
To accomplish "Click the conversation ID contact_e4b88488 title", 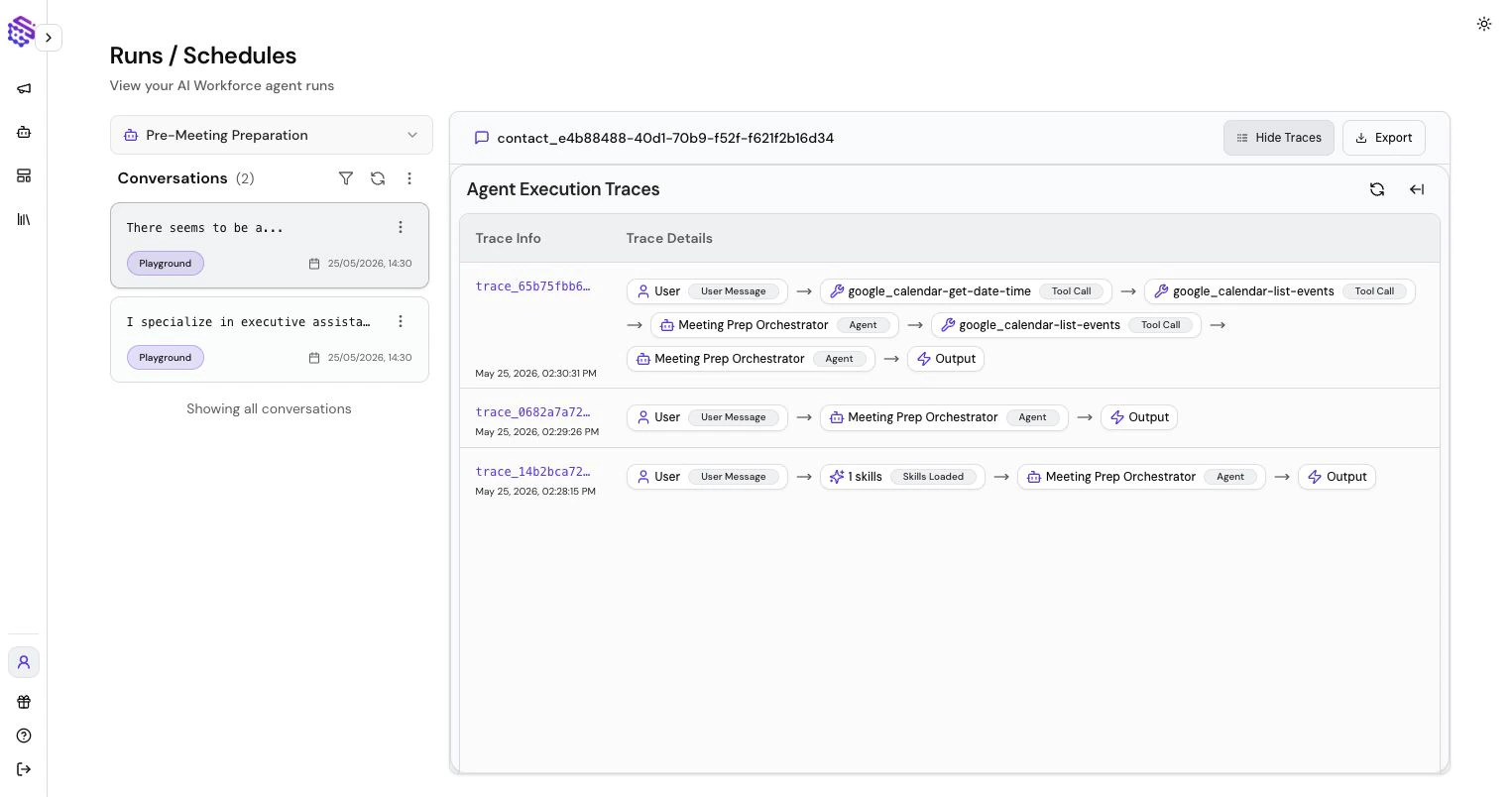I will 665,138.
